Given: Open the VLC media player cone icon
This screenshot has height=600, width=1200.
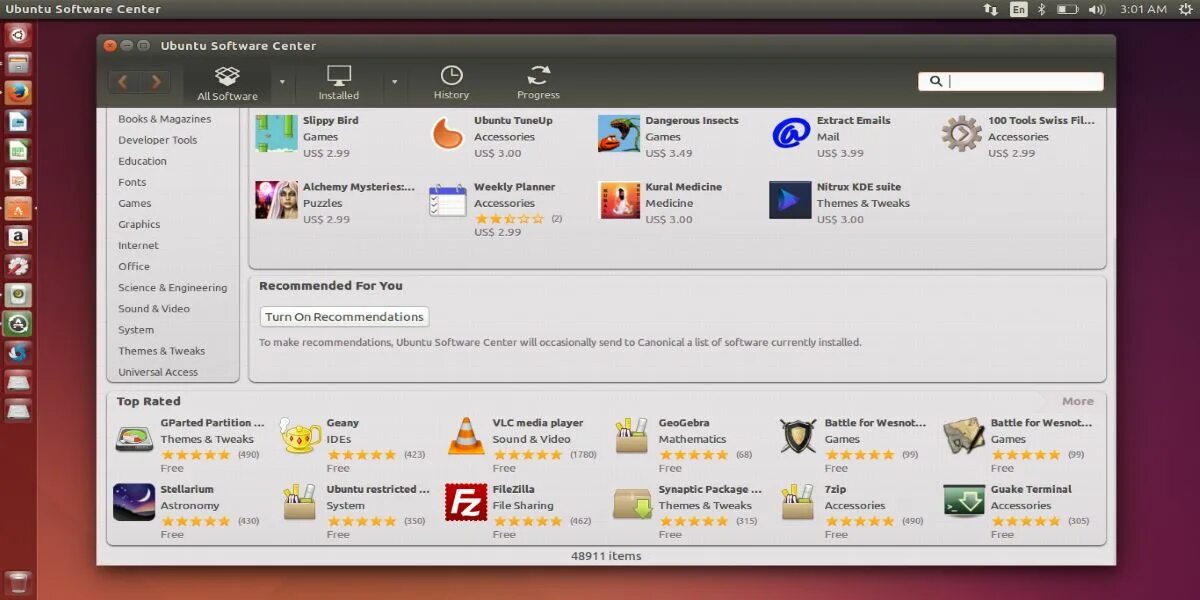Looking at the screenshot, I should click(466, 436).
